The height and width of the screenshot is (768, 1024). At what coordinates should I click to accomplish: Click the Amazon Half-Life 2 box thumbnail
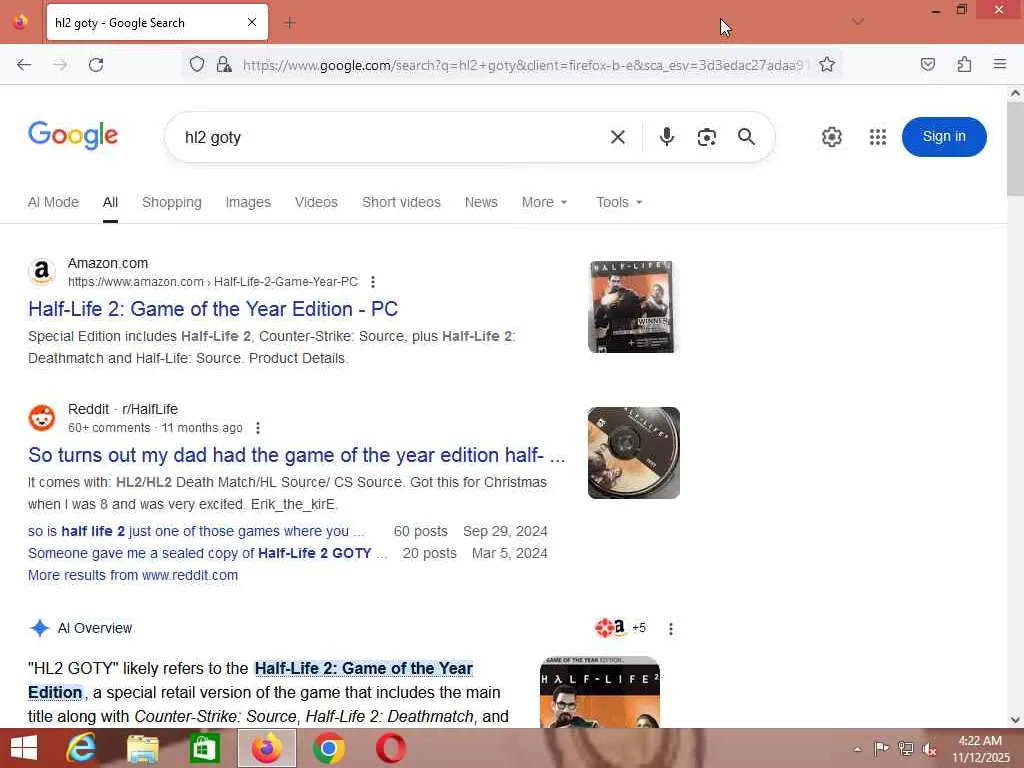633,307
